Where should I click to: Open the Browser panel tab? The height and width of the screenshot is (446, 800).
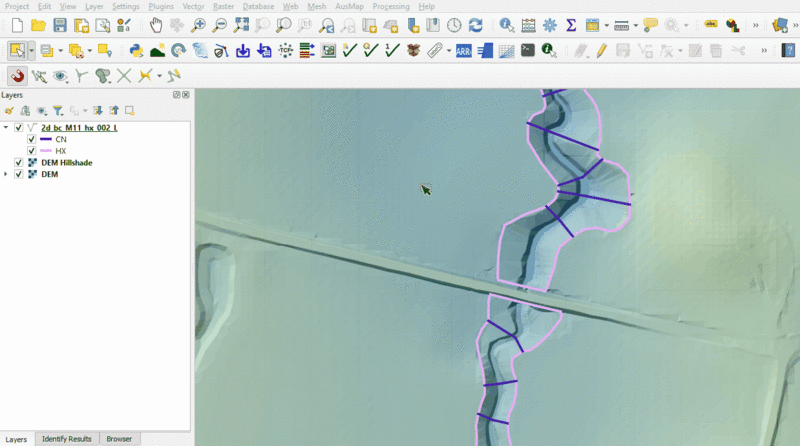point(119,439)
